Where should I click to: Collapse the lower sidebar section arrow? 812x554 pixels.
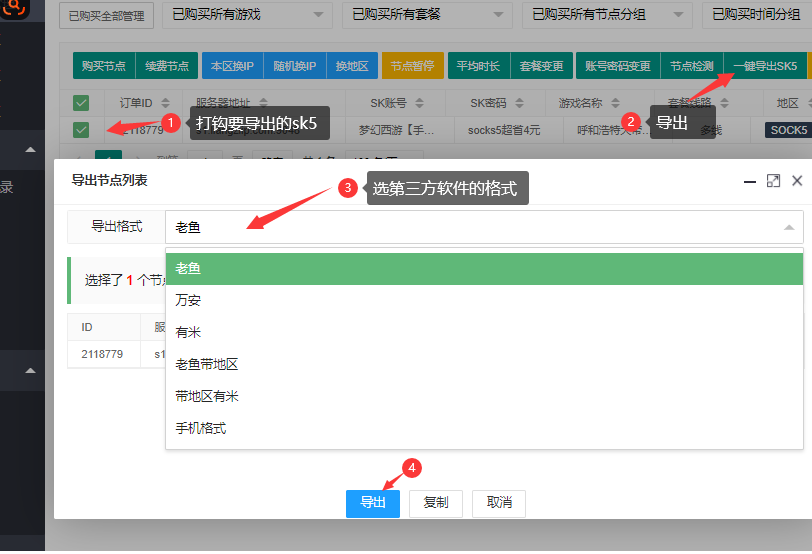[x=31, y=370]
